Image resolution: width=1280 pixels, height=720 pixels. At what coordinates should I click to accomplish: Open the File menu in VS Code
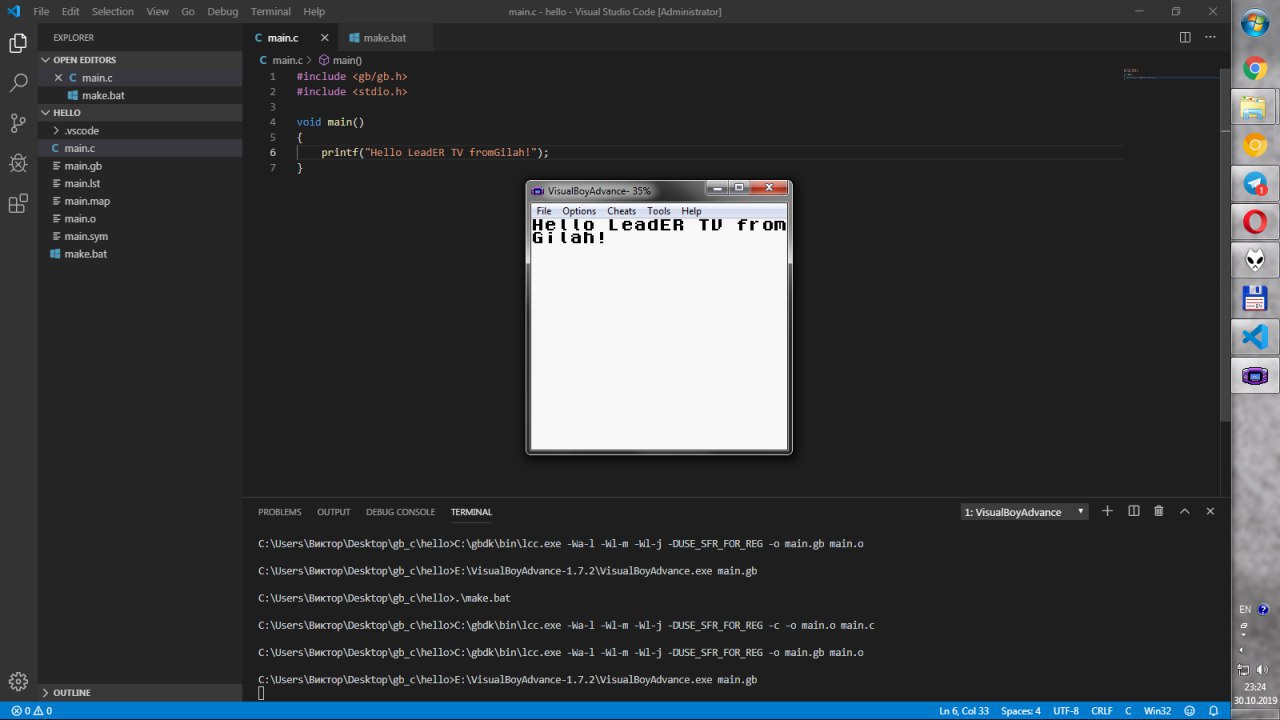[41, 11]
